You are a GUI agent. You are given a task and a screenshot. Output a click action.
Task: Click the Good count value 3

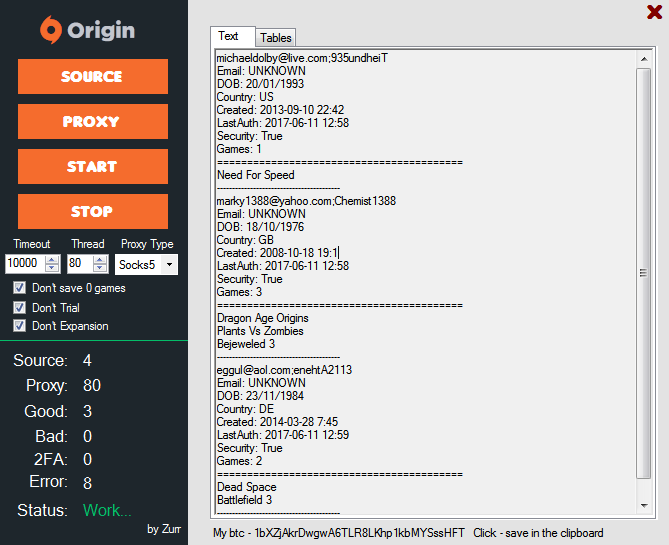point(87,411)
